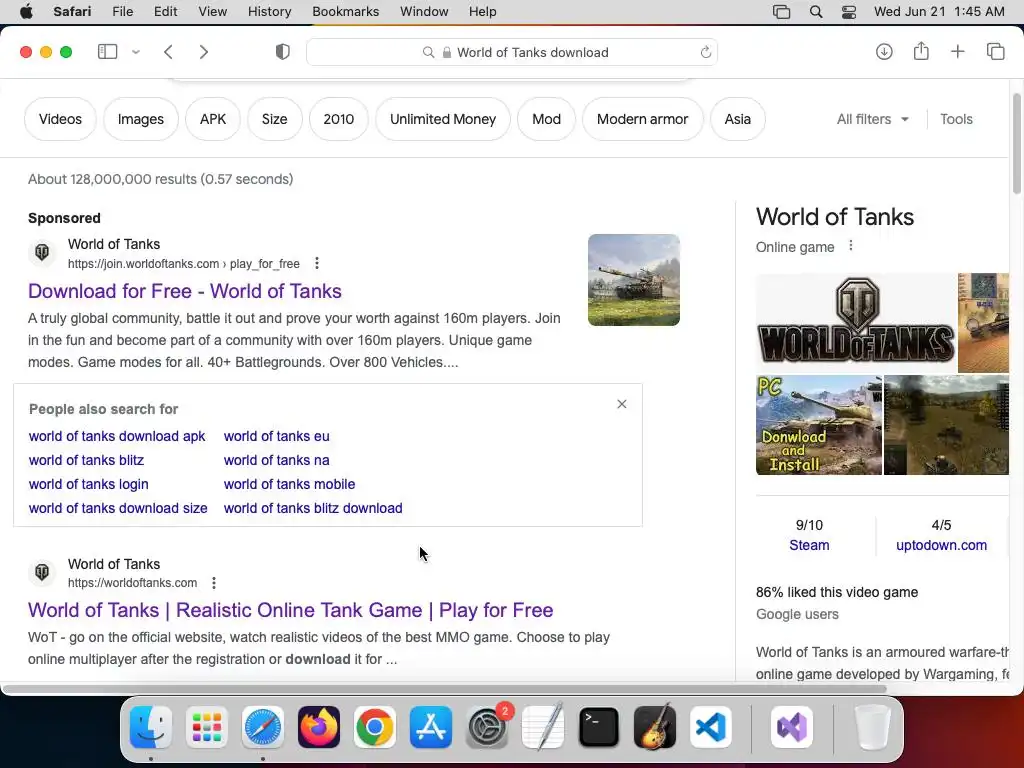Open Realistic Online Tank Game result link
Image resolution: width=1024 pixels, height=768 pixels.
291,610
